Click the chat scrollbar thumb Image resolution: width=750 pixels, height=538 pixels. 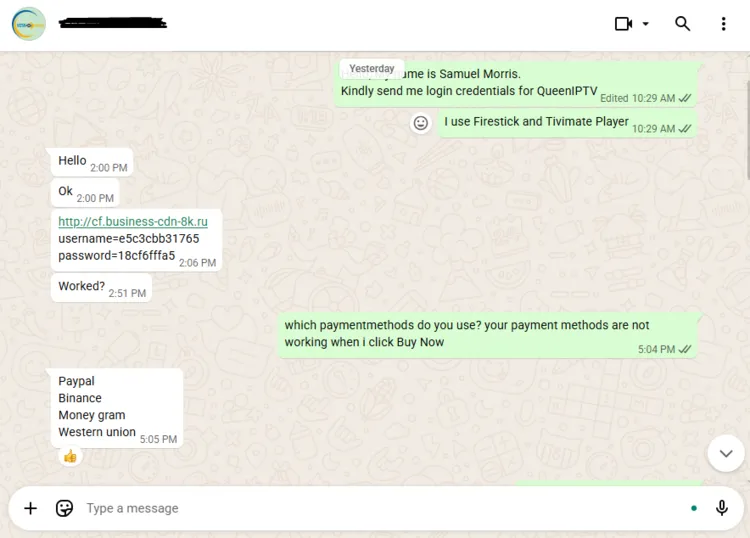pos(748,130)
